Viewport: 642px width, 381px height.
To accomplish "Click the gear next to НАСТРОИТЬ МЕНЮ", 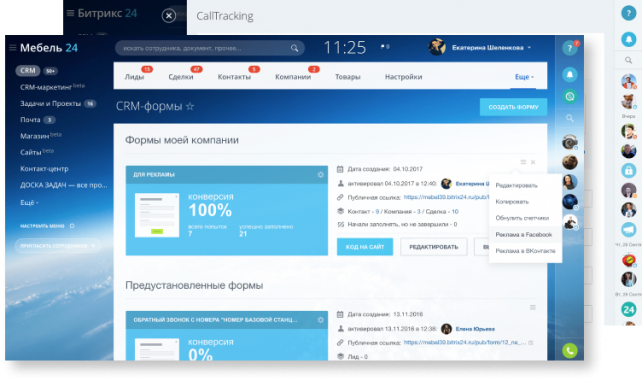I will click(72, 226).
